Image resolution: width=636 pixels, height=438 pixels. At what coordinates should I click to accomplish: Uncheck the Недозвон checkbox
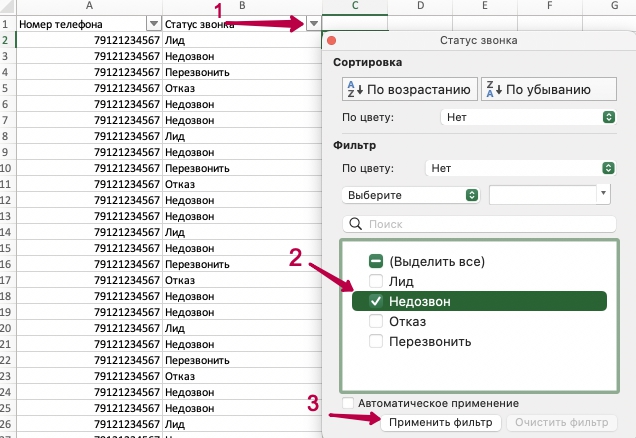point(376,301)
